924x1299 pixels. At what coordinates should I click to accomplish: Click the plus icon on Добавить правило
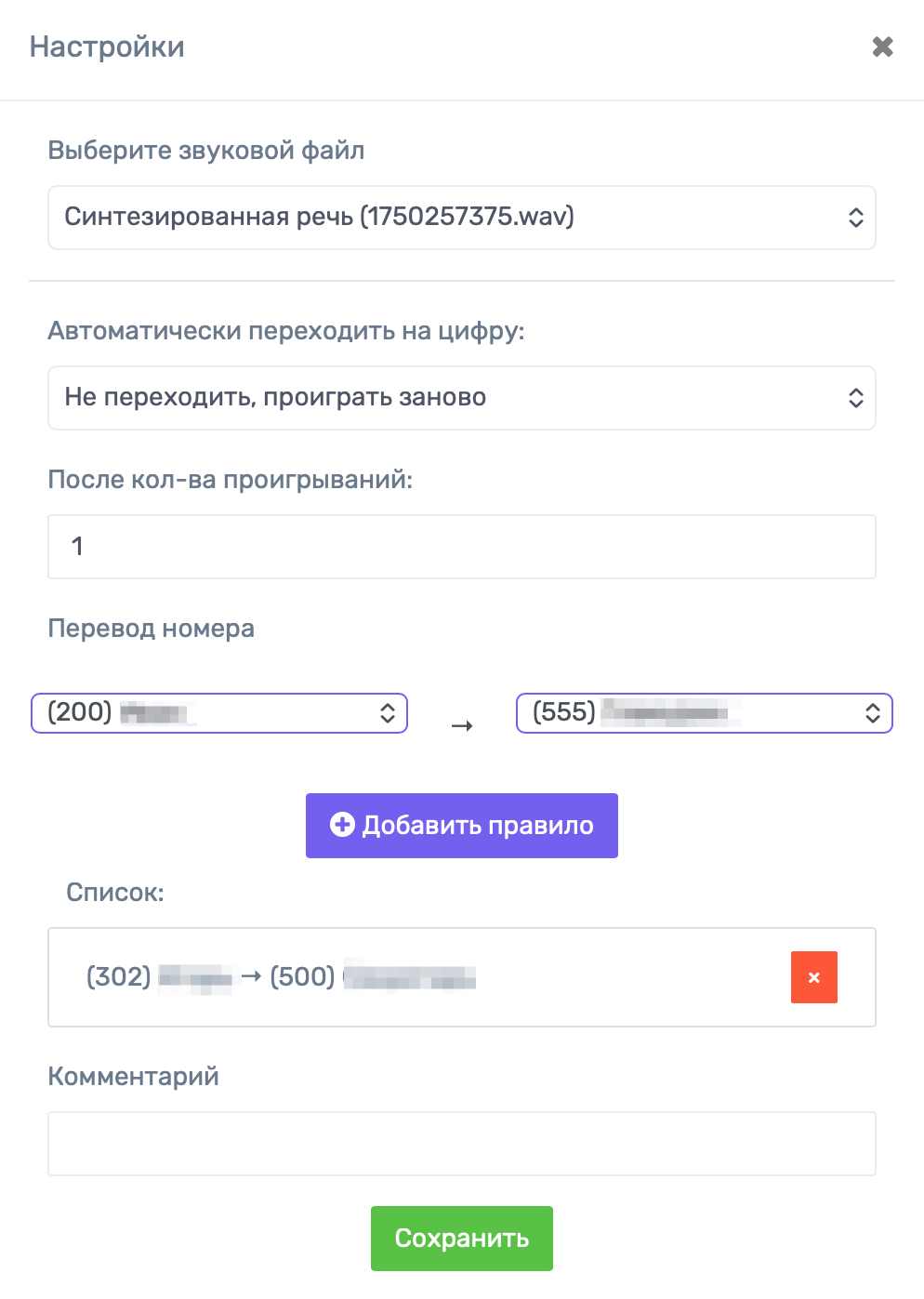coord(342,825)
